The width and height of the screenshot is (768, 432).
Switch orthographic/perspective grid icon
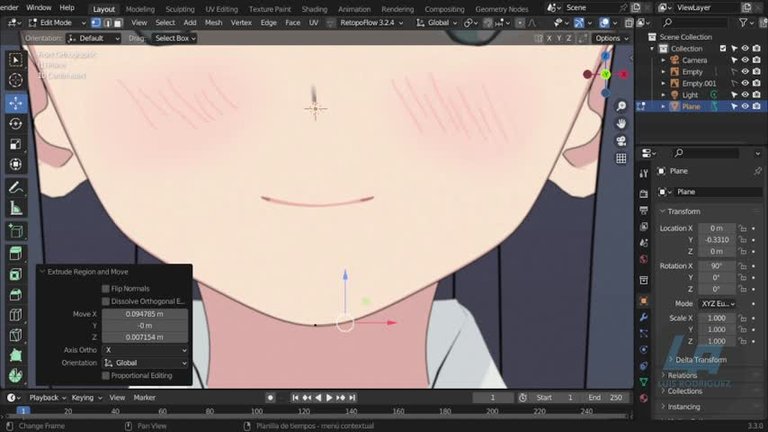coord(621,158)
